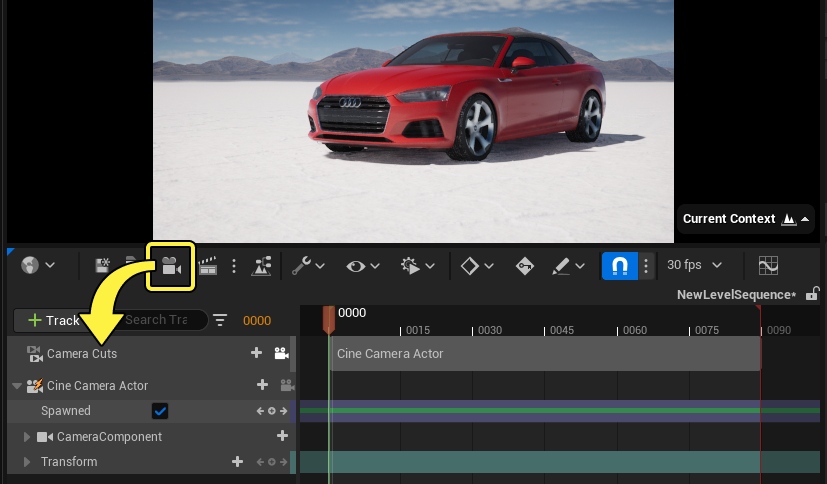Go to previous key on Transform row
The height and width of the screenshot is (484, 827).
(x=260, y=462)
